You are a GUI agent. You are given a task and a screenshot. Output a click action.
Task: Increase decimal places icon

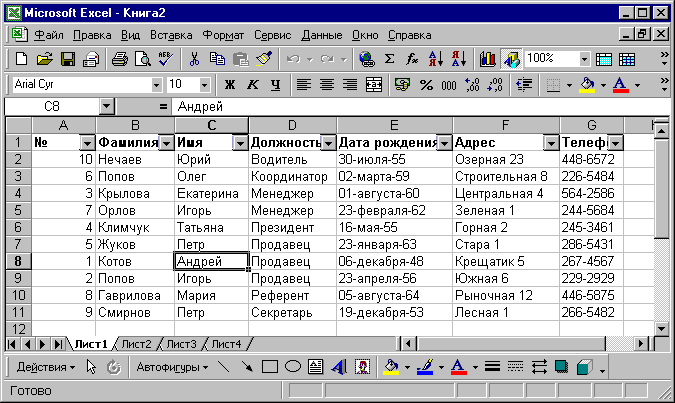click(x=472, y=84)
